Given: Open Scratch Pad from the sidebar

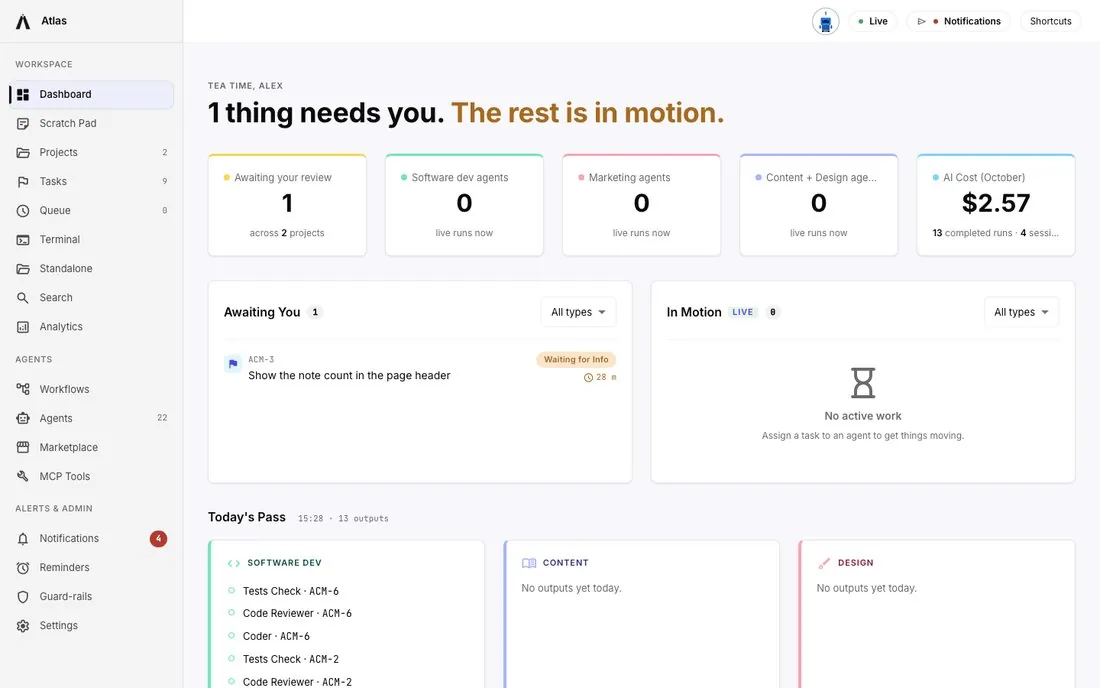Looking at the screenshot, I should [92, 123].
